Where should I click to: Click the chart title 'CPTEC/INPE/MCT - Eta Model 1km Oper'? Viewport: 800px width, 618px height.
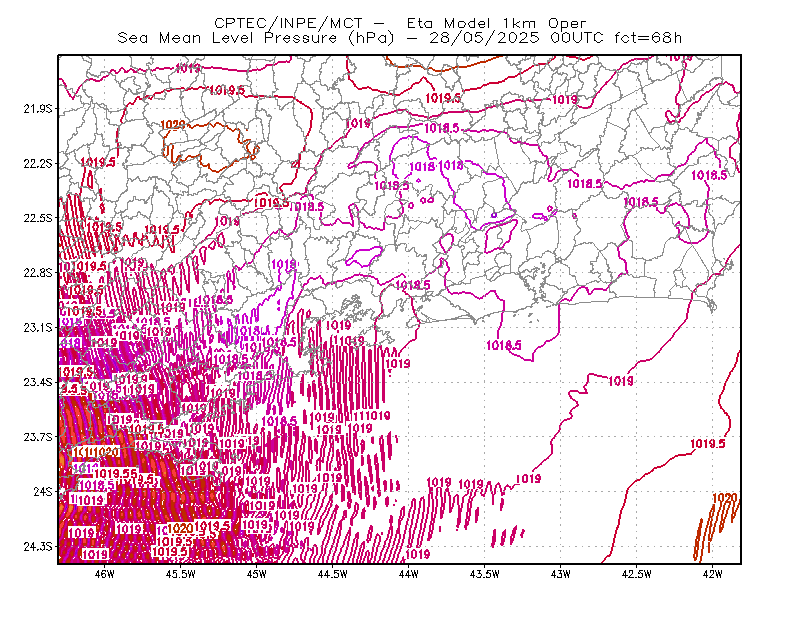click(400, 23)
